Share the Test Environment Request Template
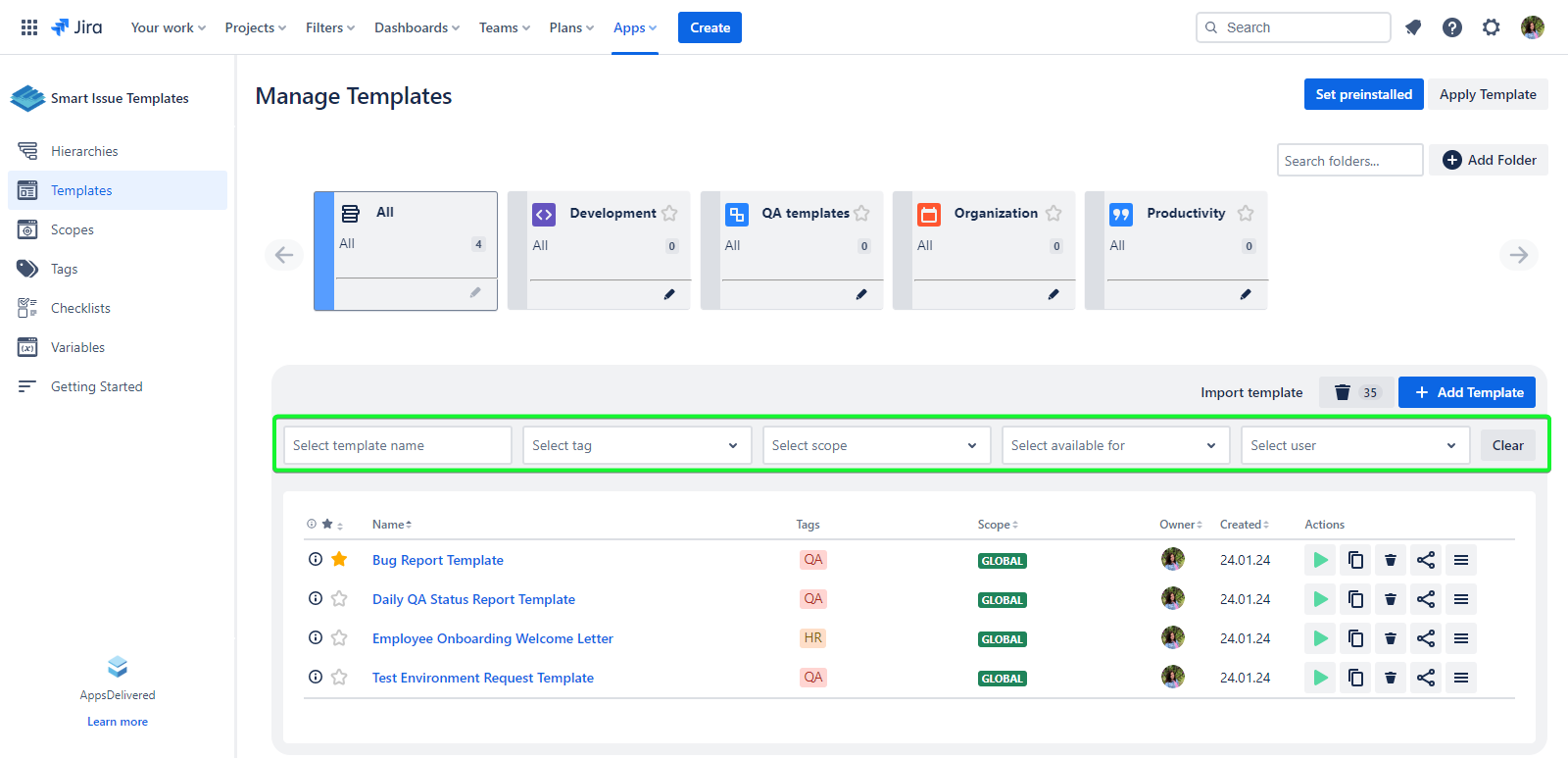This screenshot has width=1568, height=758. [x=1426, y=678]
